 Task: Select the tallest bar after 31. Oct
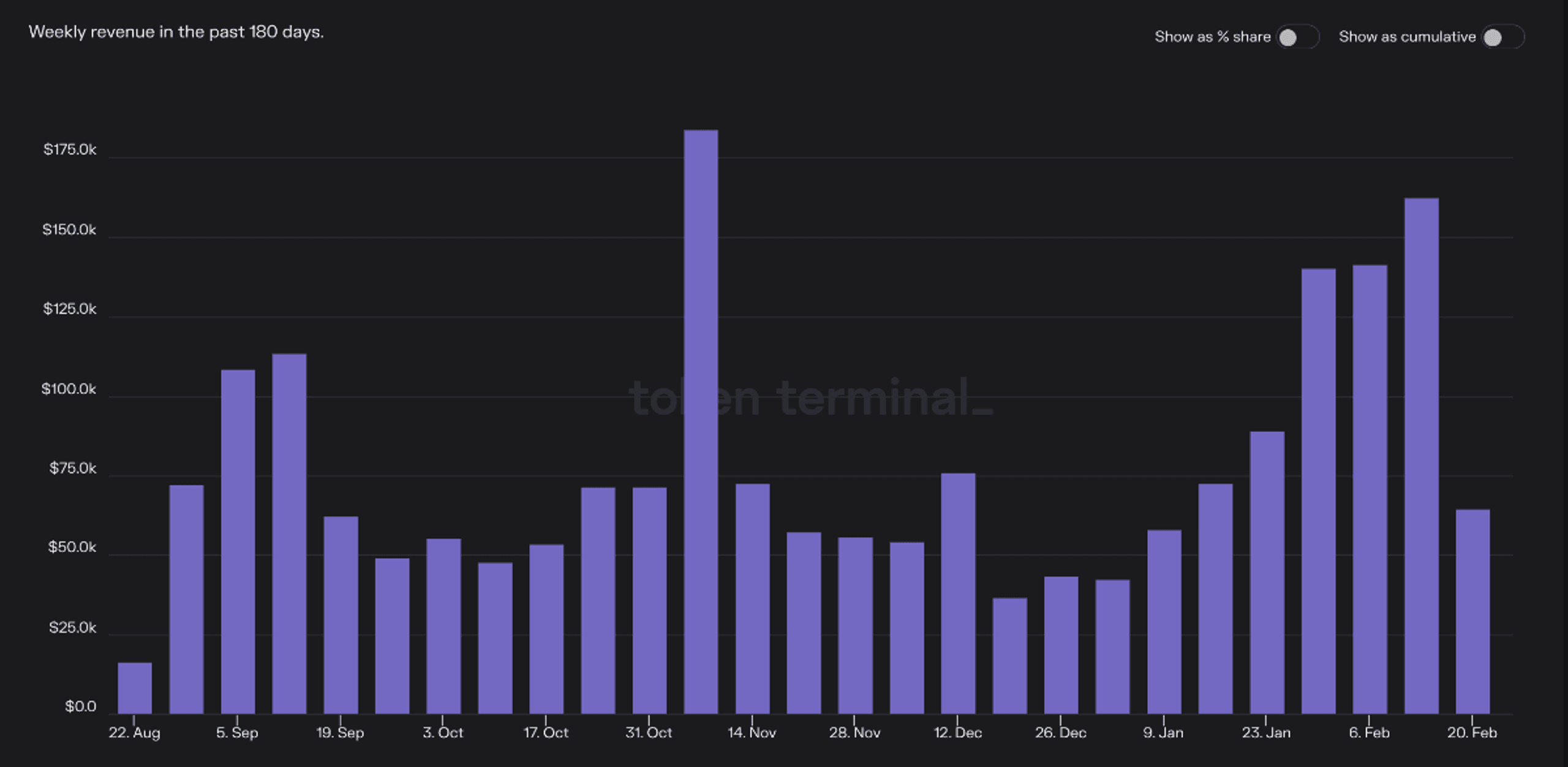click(x=701, y=422)
